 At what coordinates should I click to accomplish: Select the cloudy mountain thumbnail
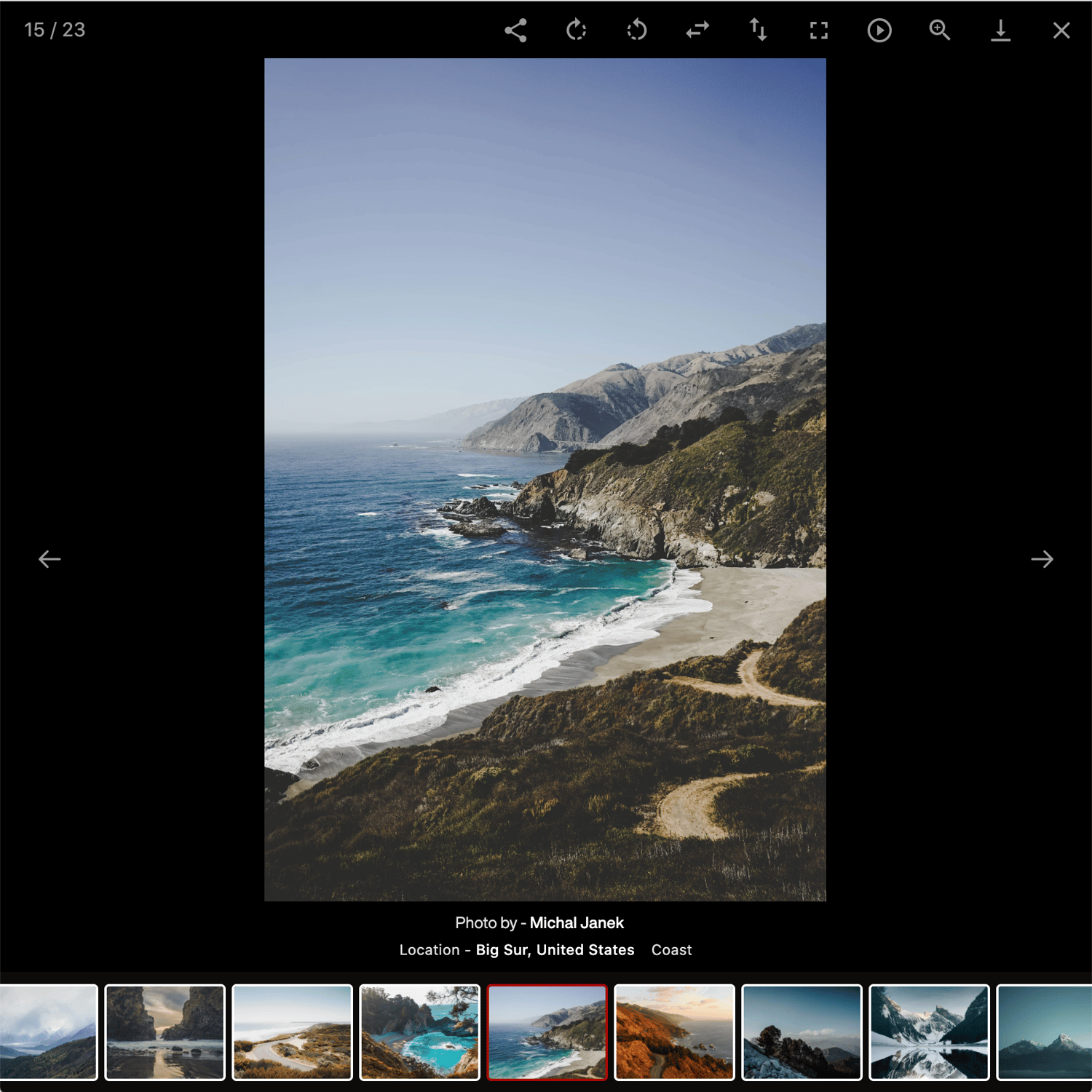point(48,1032)
